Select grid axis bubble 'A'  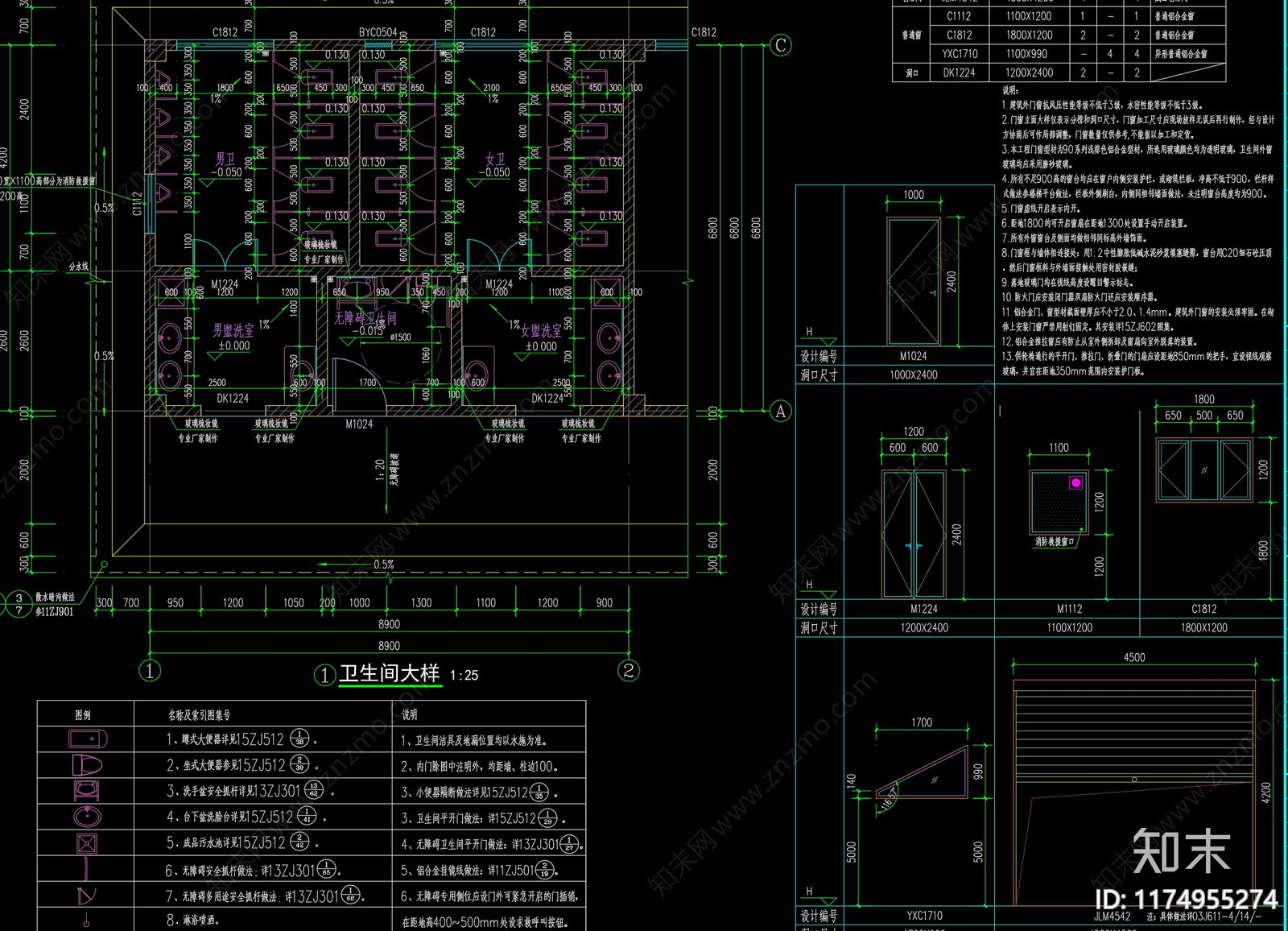780,412
